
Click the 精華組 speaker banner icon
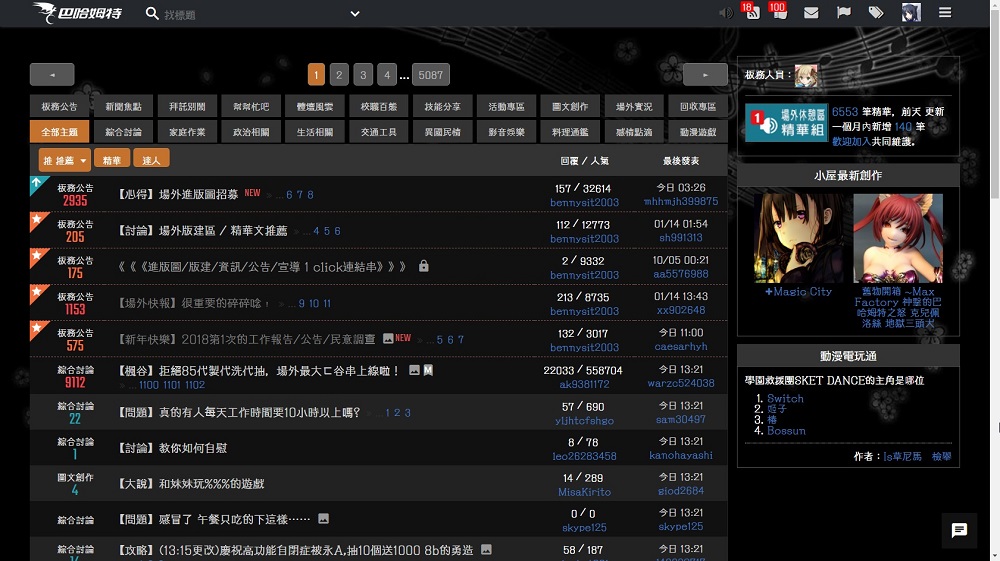(x=786, y=122)
